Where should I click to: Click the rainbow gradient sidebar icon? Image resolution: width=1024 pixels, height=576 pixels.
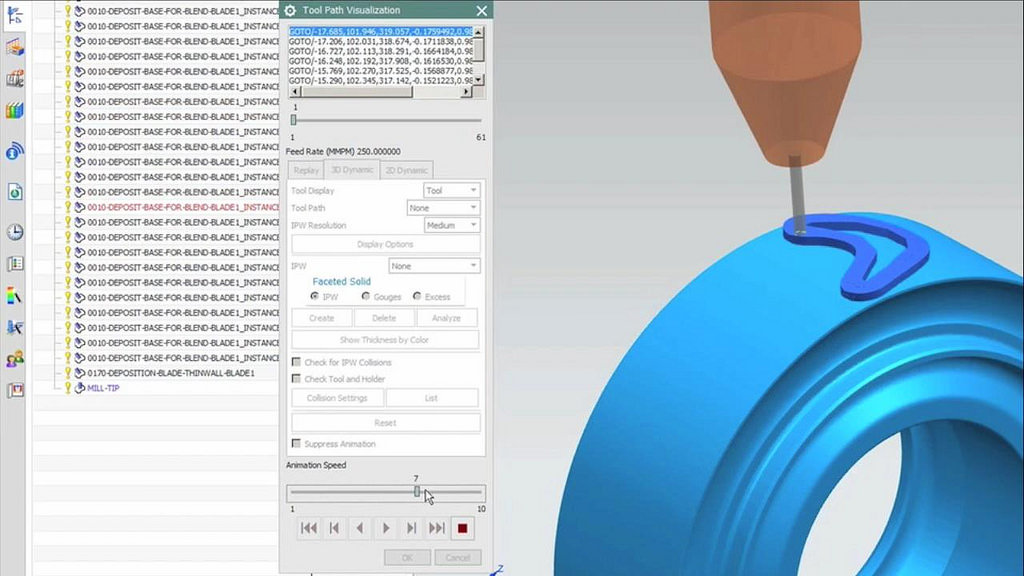[x=14, y=296]
